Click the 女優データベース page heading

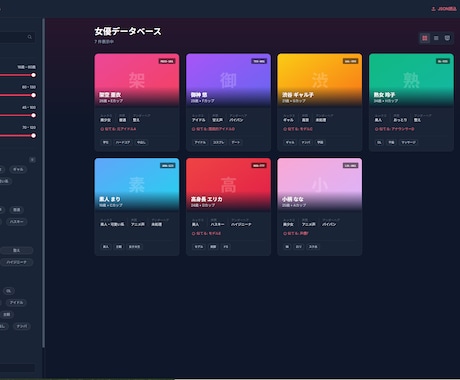[x=128, y=31]
